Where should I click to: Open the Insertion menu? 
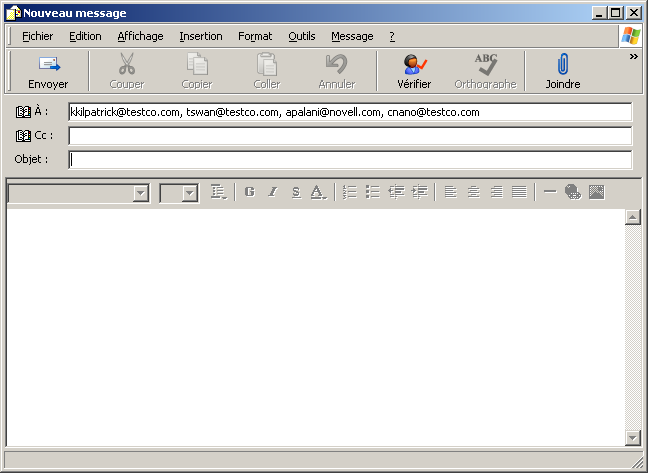point(201,36)
